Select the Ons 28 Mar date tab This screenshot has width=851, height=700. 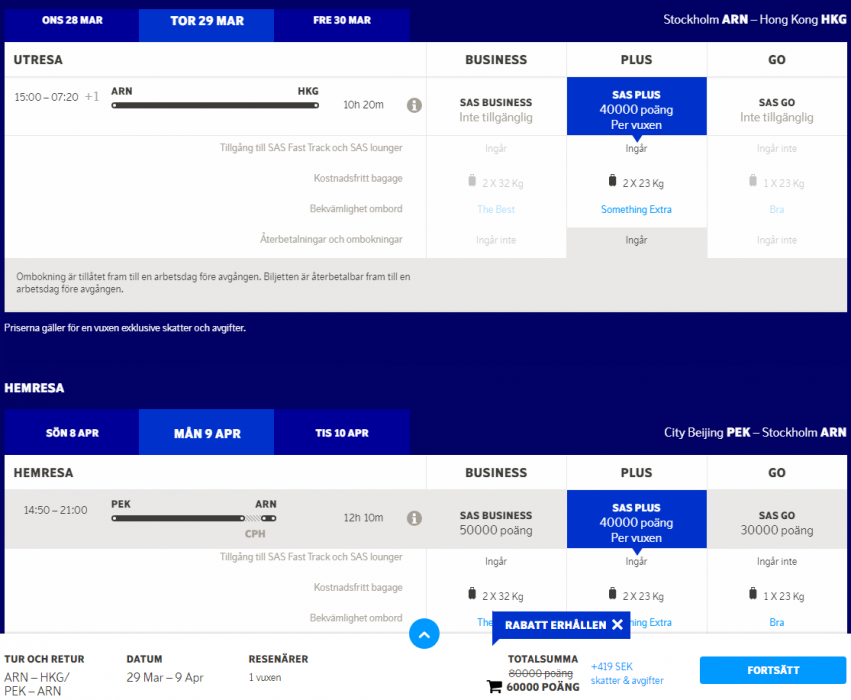click(x=71, y=21)
